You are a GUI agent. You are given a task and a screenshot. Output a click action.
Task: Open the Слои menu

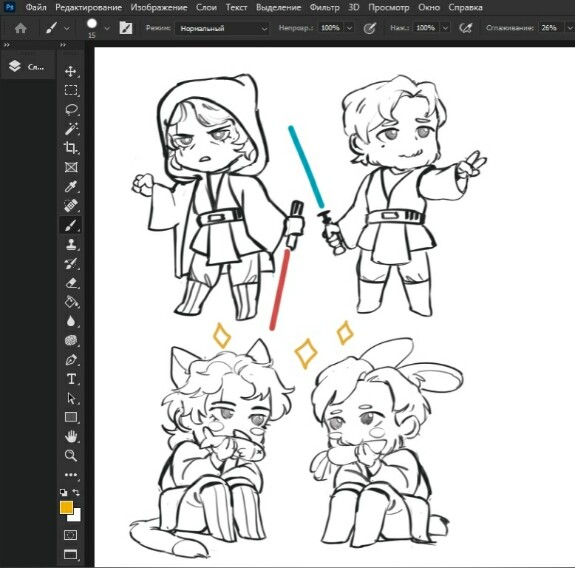[x=206, y=7]
